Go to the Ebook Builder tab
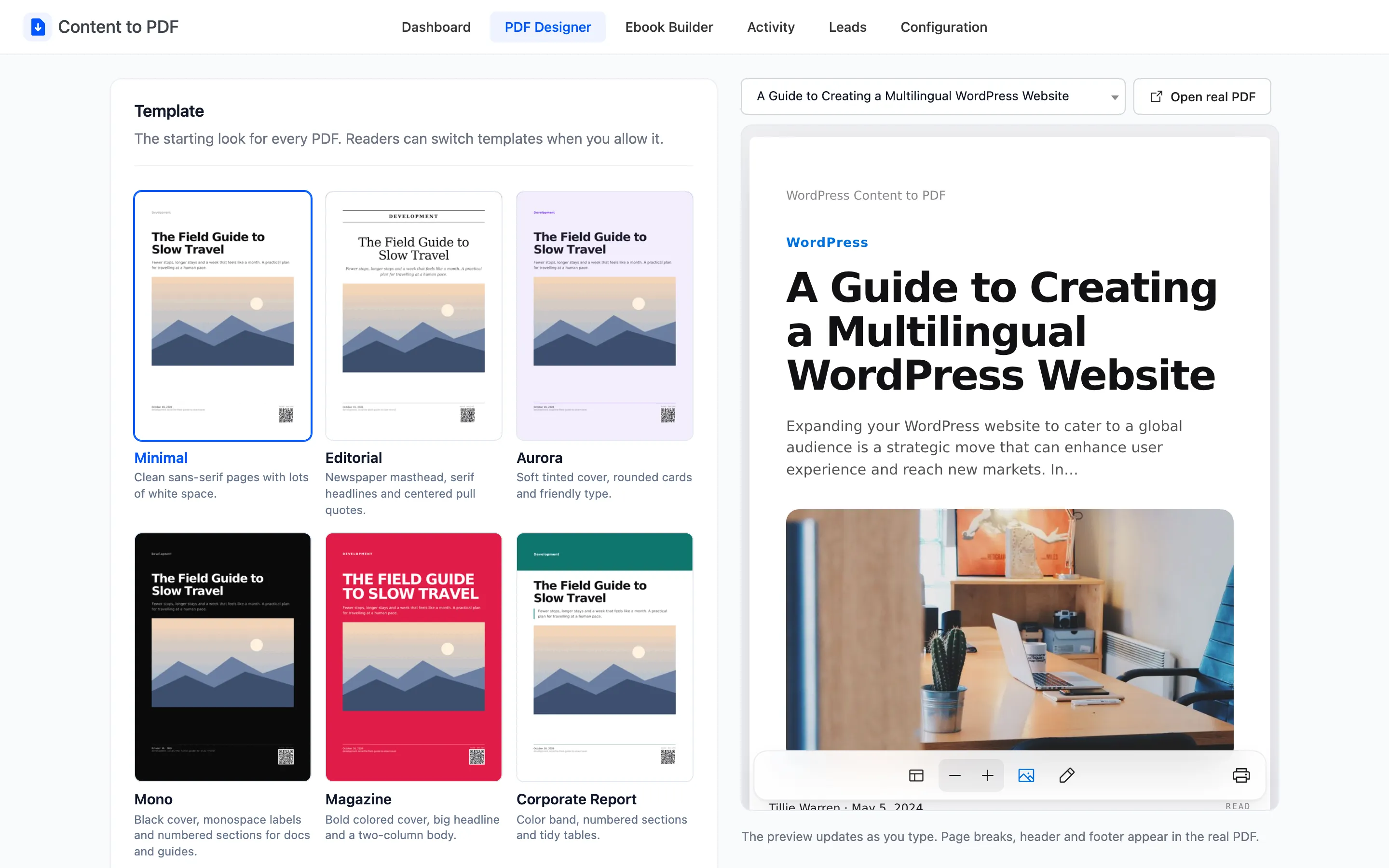Screen dimensions: 1389x868 [x=668, y=27]
